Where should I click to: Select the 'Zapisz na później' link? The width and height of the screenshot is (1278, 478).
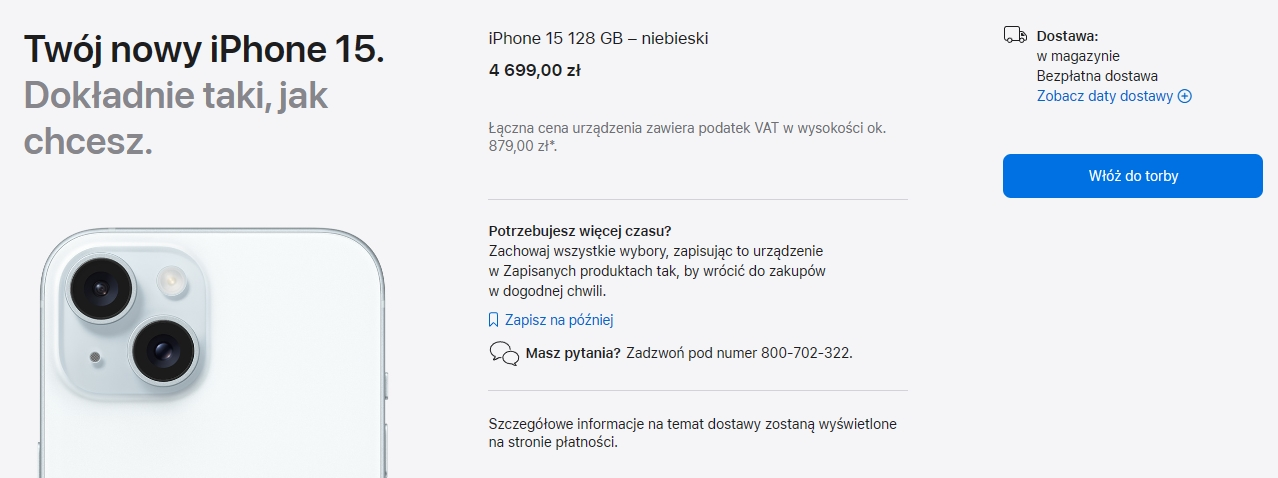[x=558, y=320]
